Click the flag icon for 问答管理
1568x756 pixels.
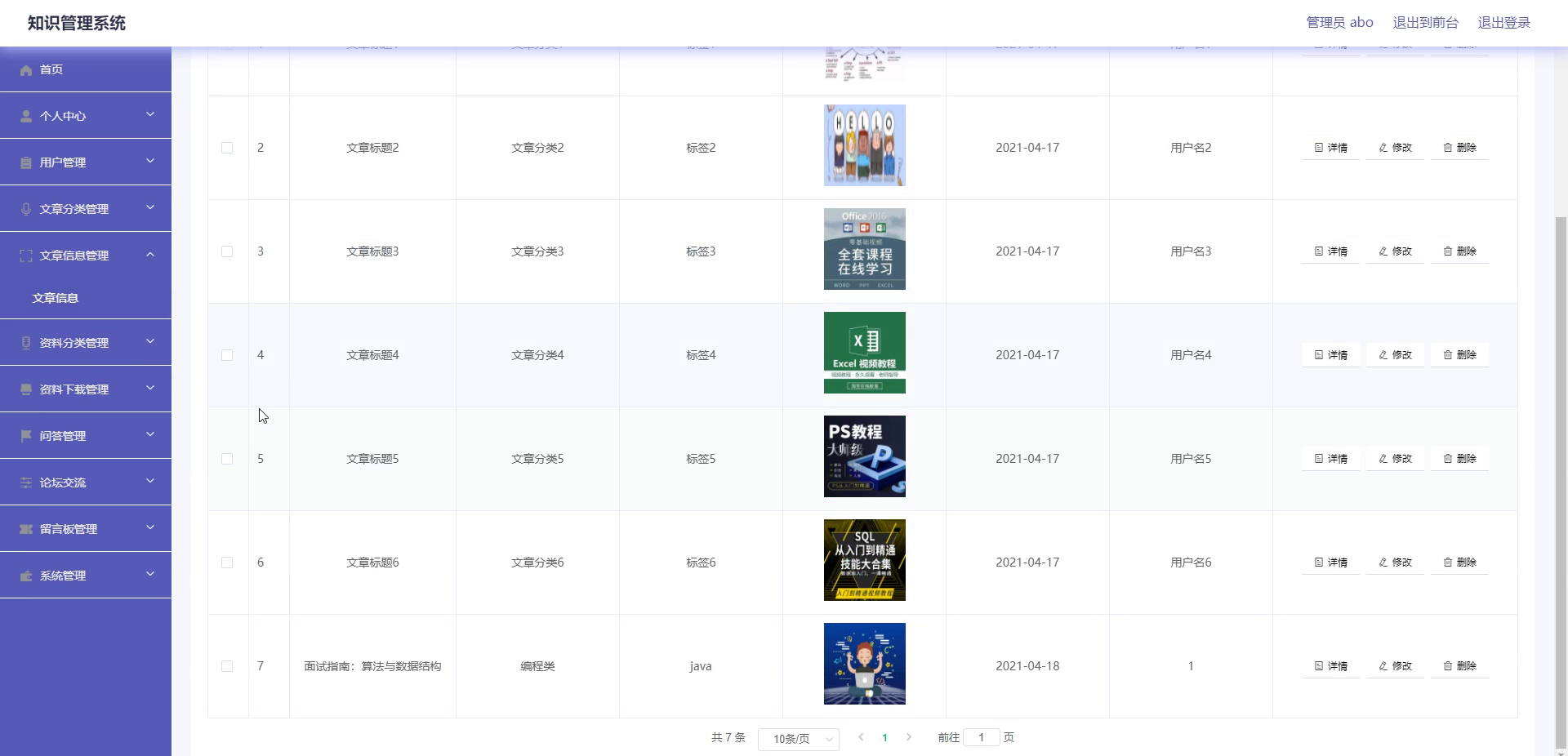coord(26,437)
